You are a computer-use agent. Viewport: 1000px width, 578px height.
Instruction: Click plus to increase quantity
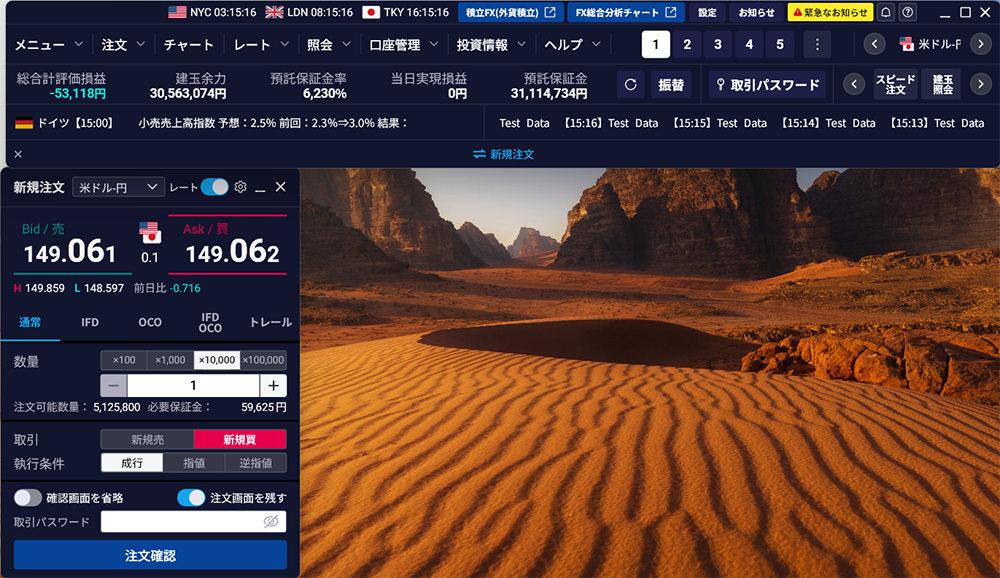(x=273, y=386)
